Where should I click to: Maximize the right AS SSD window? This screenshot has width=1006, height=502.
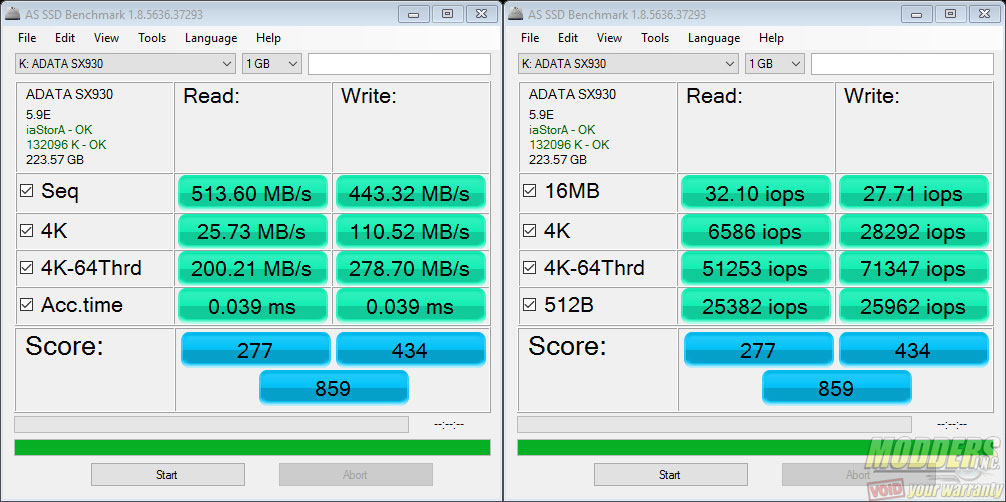[950, 13]
